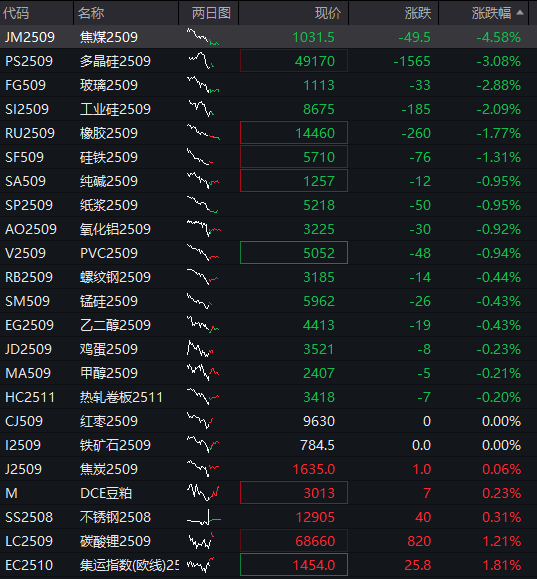
Task: Open the 螺纹钢2509 two-day mini chart
Action: [x=202, y=277]
